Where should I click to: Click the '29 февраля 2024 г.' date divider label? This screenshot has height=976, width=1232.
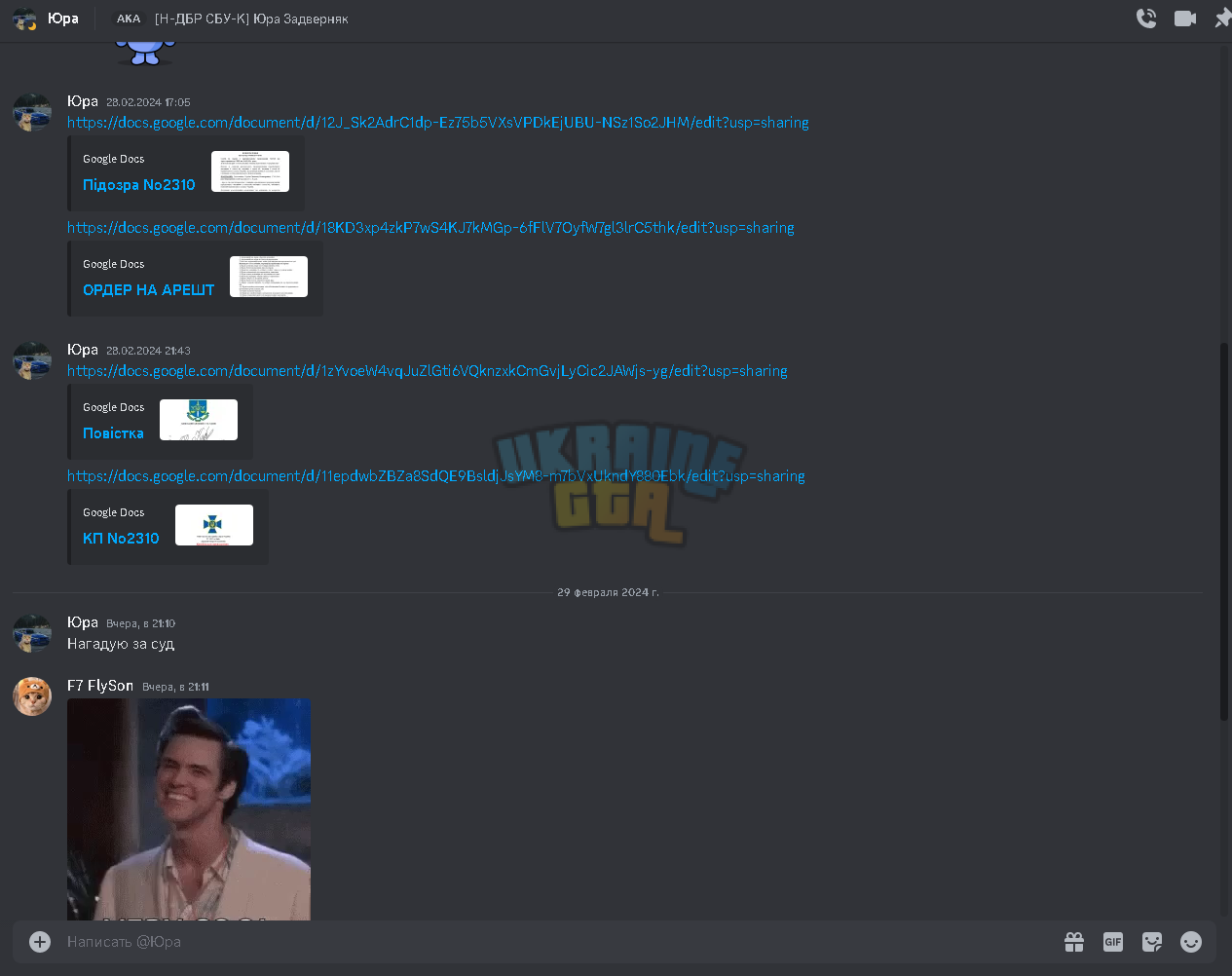tap(608, 592)
